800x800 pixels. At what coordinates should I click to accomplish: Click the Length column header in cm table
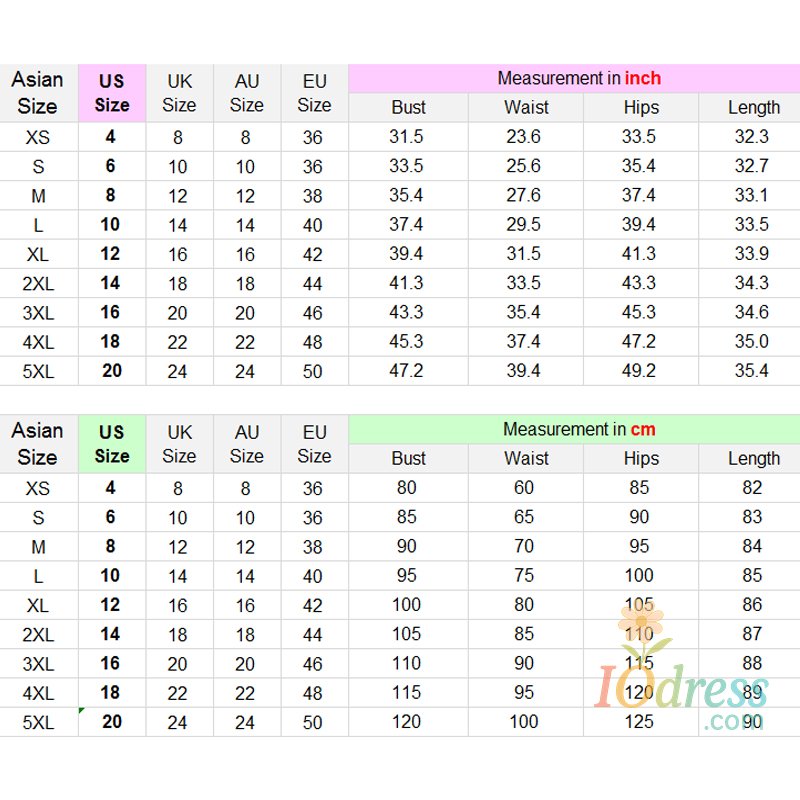tap(753, 458)
